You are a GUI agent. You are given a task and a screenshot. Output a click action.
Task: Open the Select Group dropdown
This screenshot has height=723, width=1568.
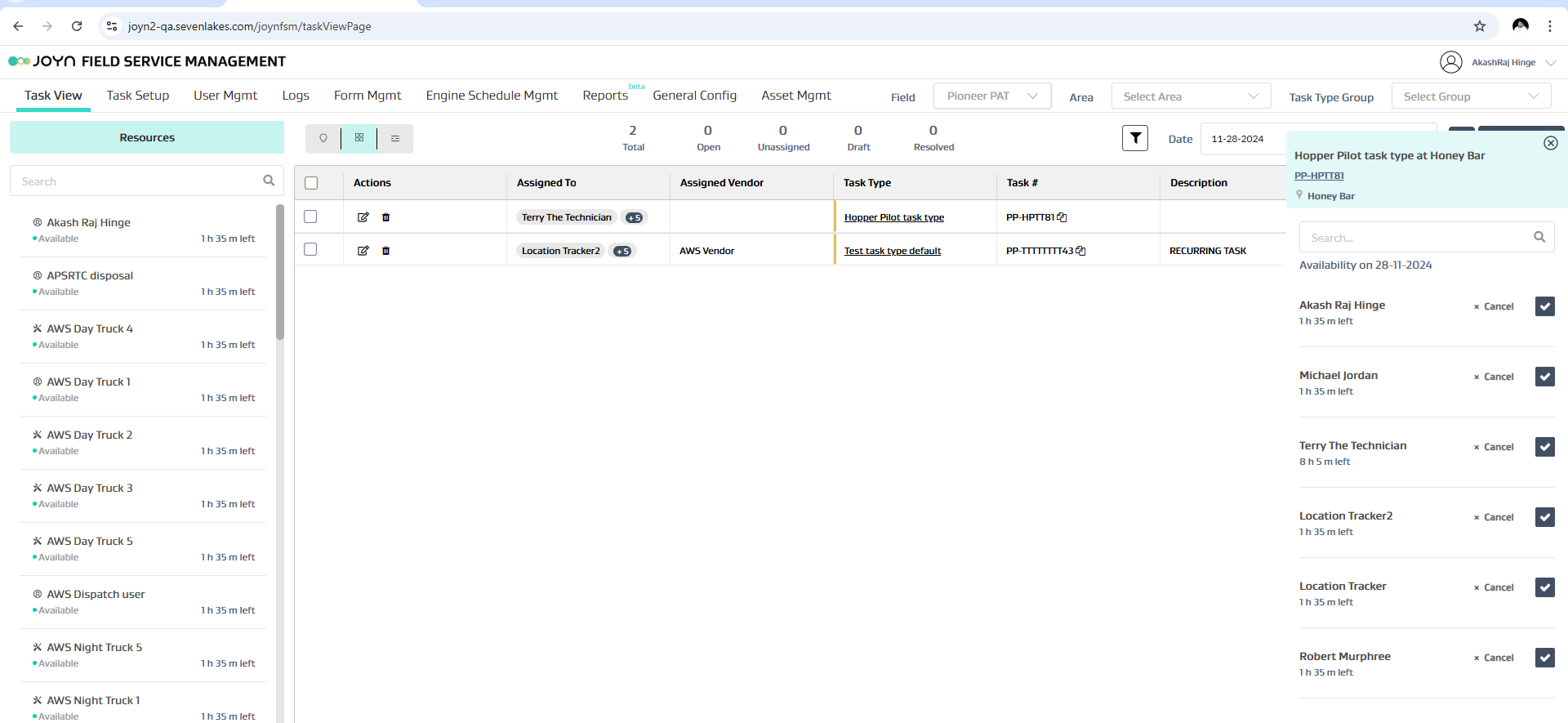[x=1470, y=96]
